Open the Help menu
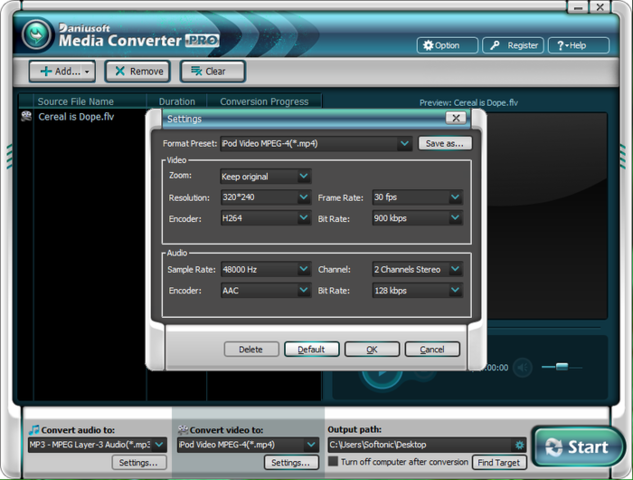633x480 pixels. click(578, 45)
